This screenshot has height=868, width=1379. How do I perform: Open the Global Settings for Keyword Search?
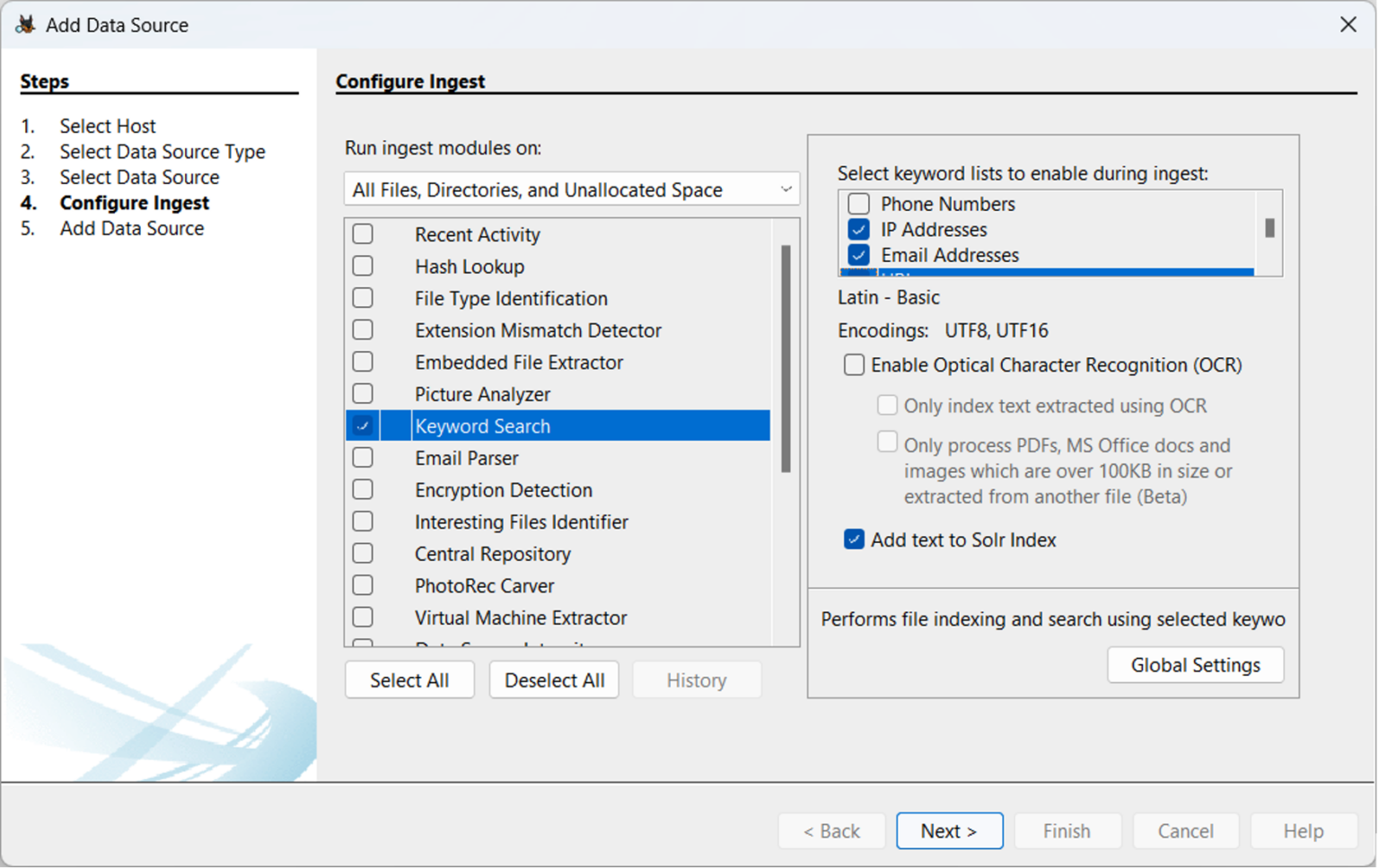pos(1195,664)
